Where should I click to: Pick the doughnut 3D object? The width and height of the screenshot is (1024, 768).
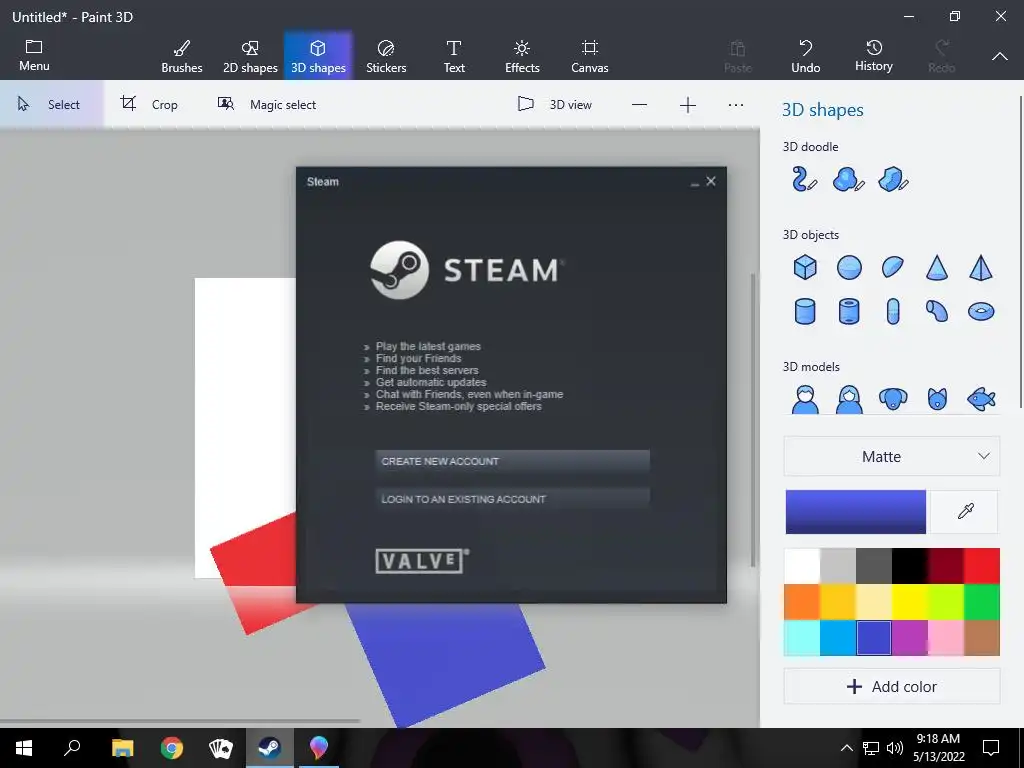(981, 311)
